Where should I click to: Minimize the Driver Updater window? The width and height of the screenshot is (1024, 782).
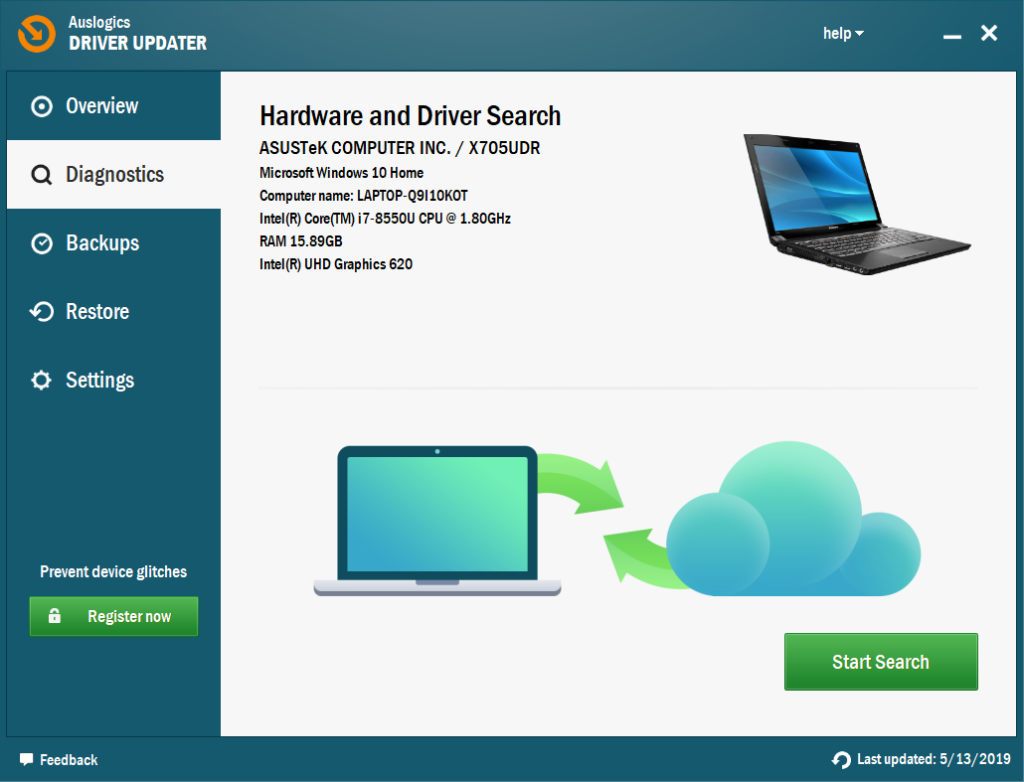tap(952, 35)
